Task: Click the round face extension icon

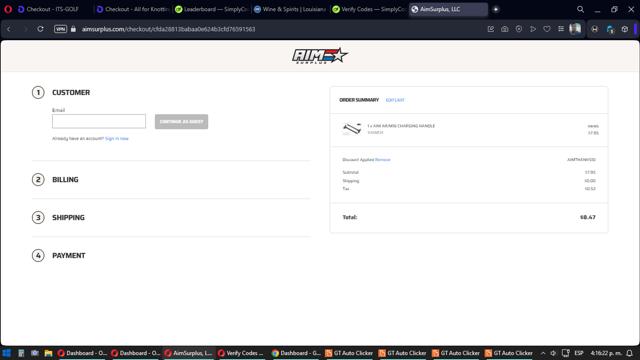Action: tap(595, 29)
